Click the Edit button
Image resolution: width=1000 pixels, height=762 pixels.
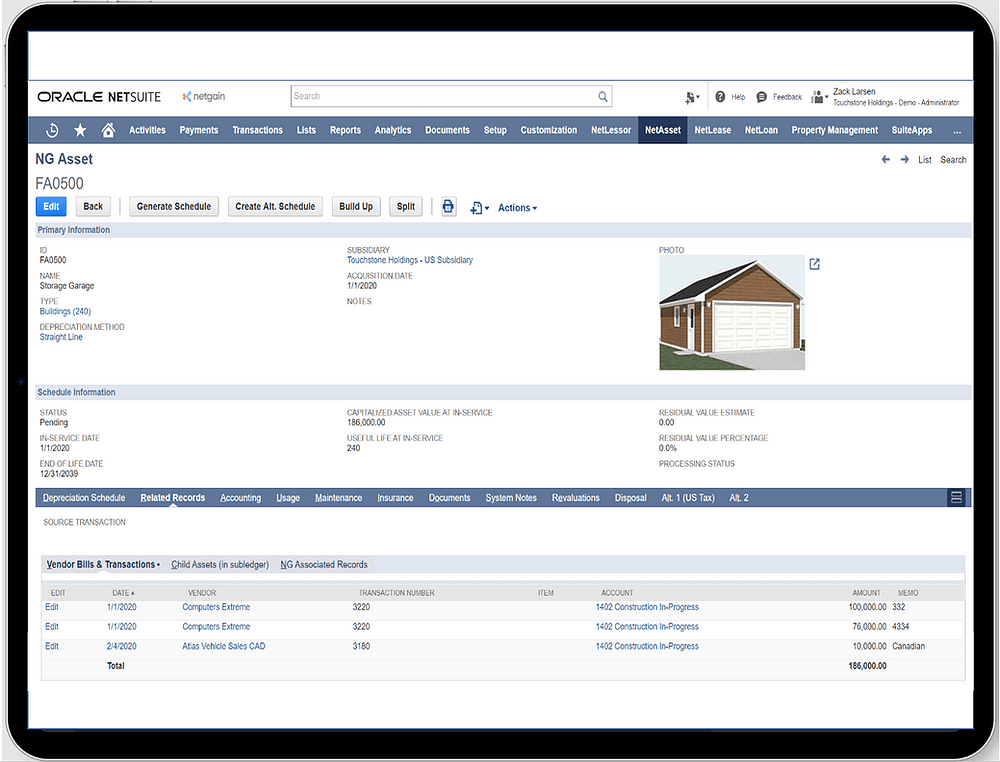pyautogui.click(x=51, y=207)
